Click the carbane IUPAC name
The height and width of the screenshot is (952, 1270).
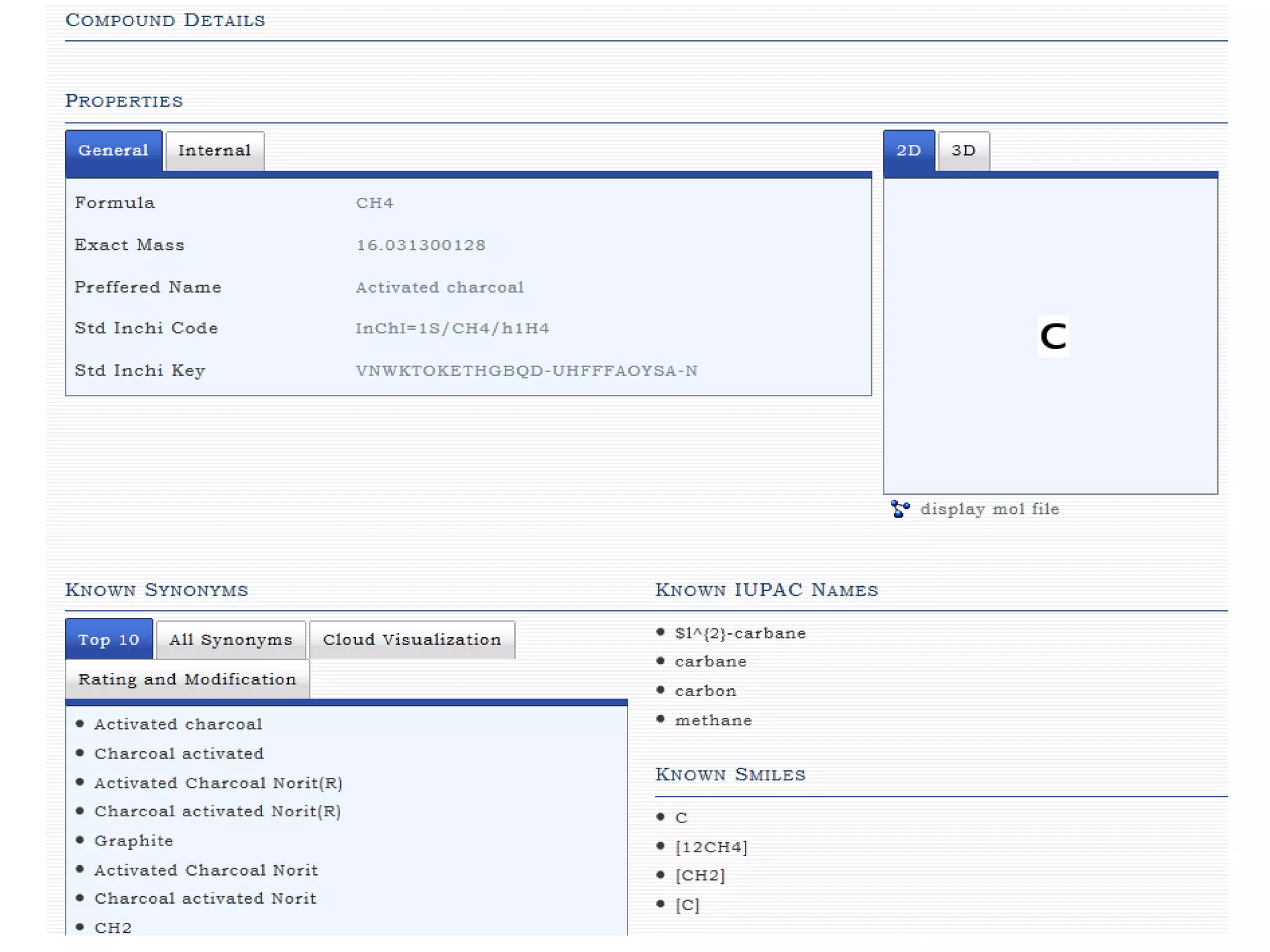point(711,662)
